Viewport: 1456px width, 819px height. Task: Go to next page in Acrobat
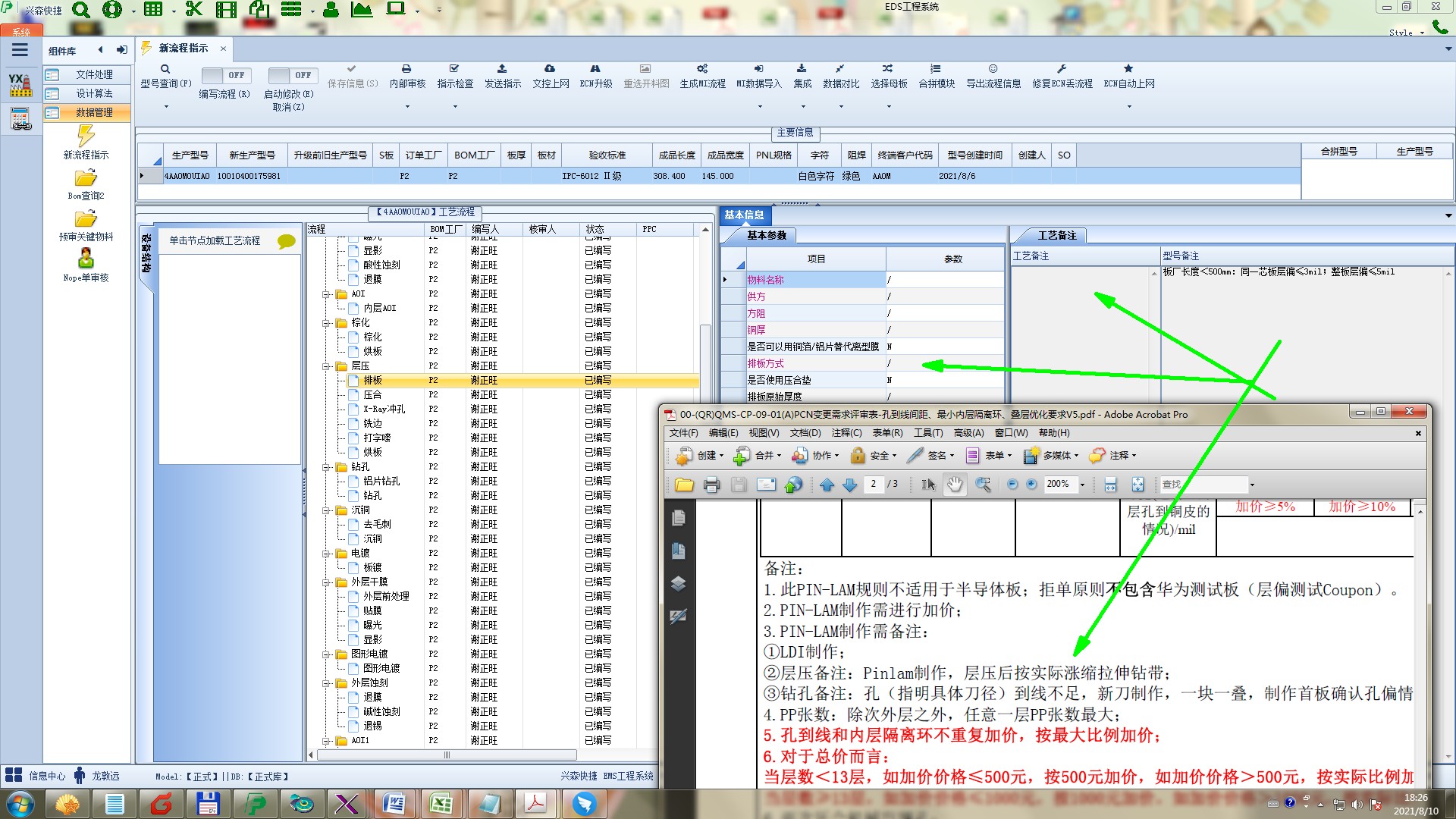pyautogui.click(x=850, y=485)
